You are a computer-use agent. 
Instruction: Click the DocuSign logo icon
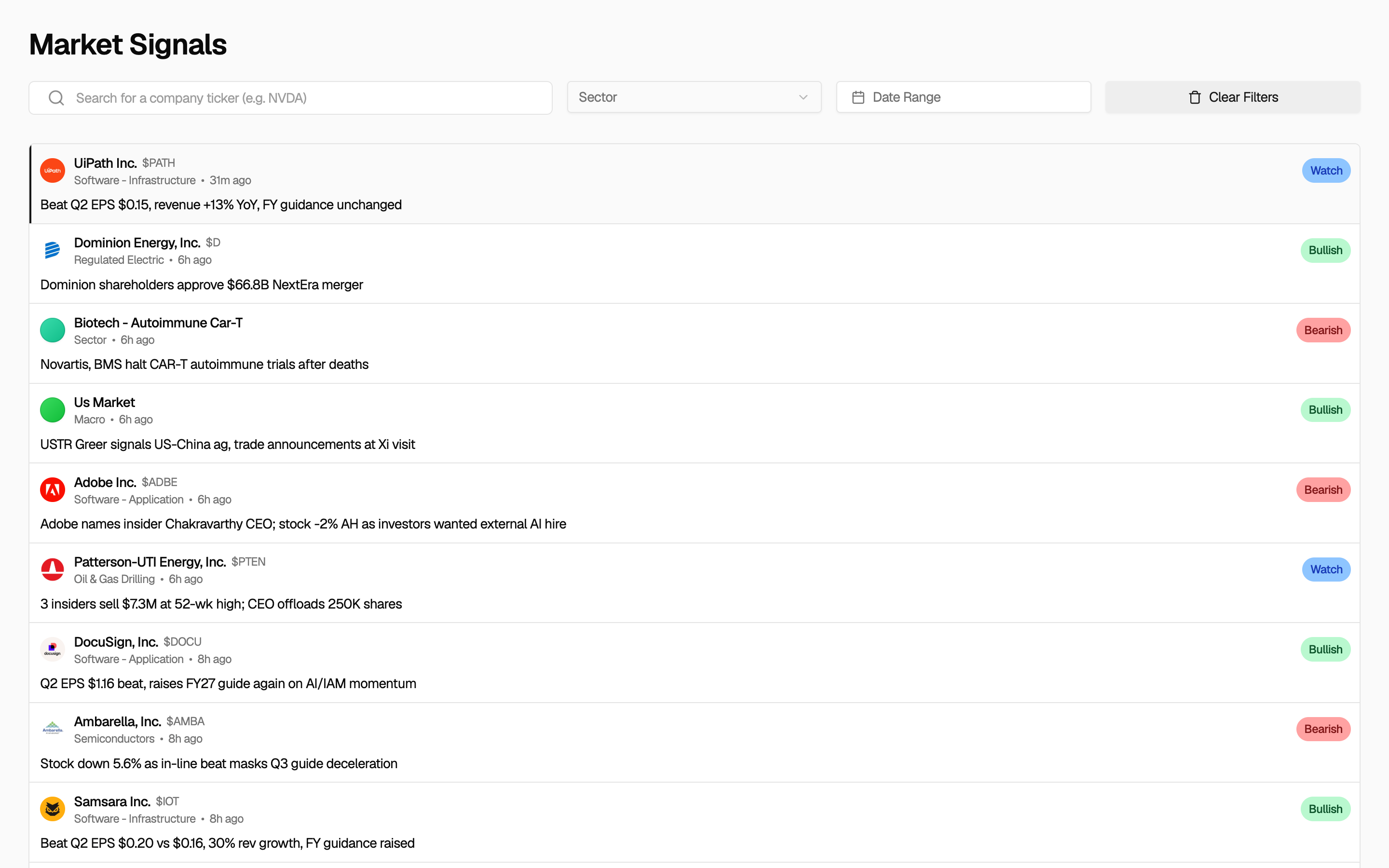point(52,649)
